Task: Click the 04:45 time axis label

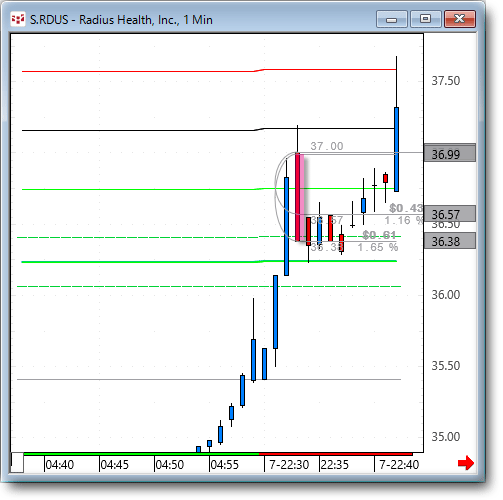Action: 114,464
